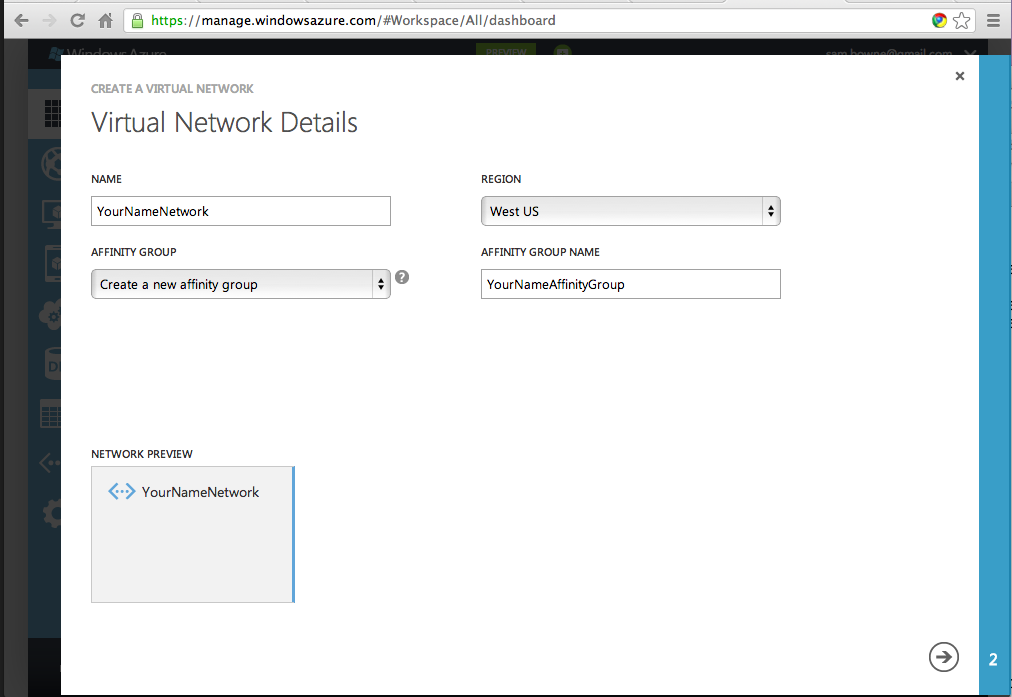Click the browser forward arrow
The width and height of the screenshot is (1012, 697).
tap(49, 21)
